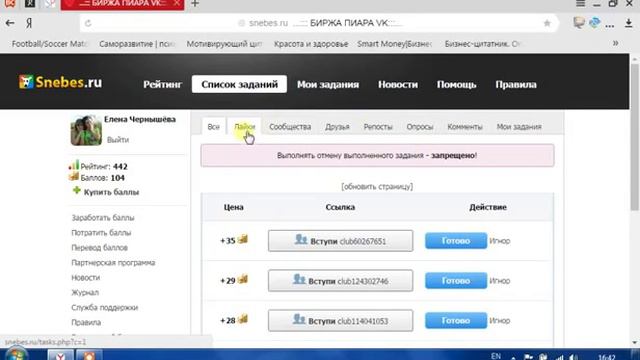Image resolution: width=640 pixels, height=360 pixels.
Task: Open Служба поддержки sidebar link
Action: [x=104, y=307]
